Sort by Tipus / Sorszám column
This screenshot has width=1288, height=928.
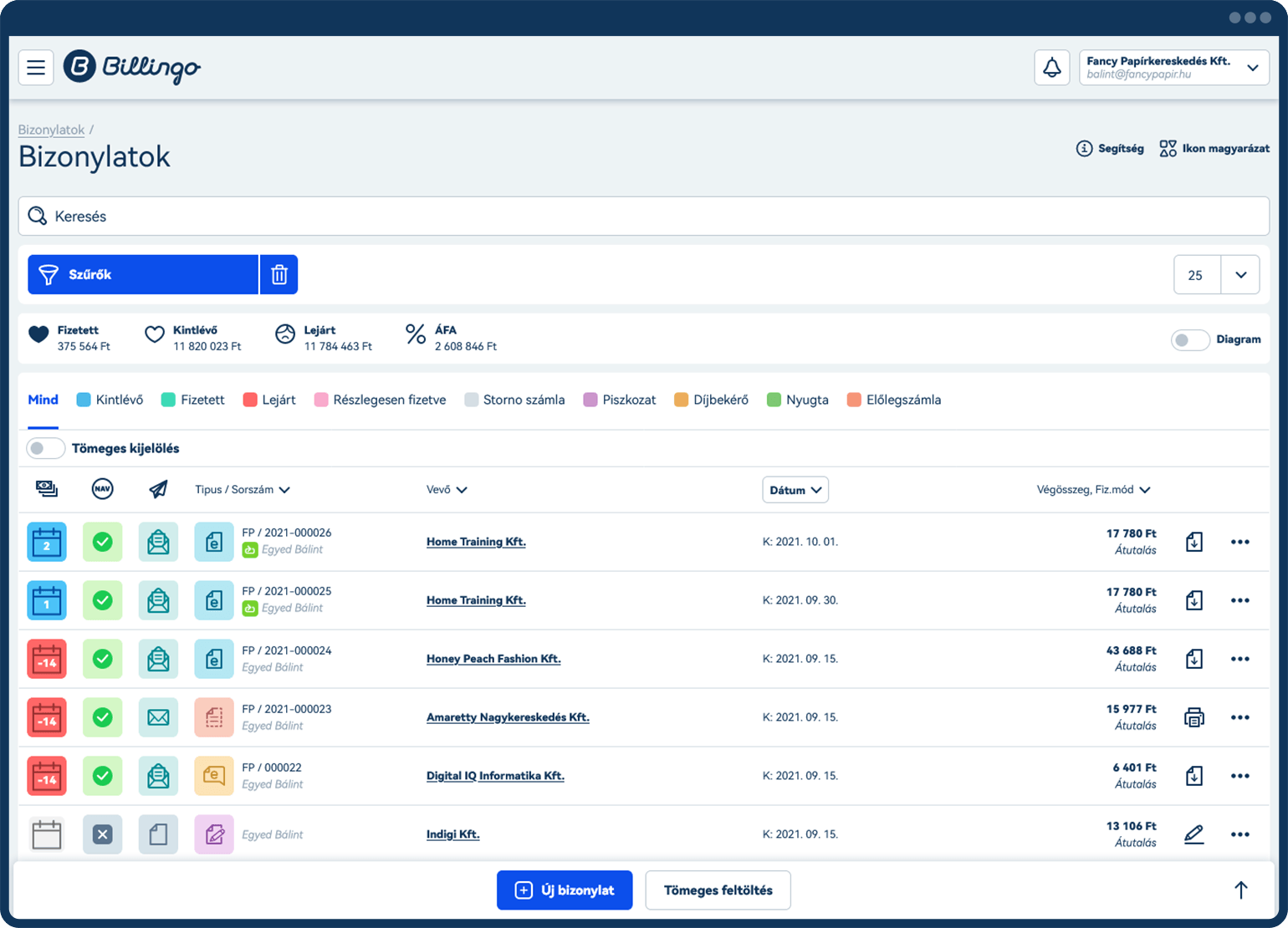click(x=243, y=490)
